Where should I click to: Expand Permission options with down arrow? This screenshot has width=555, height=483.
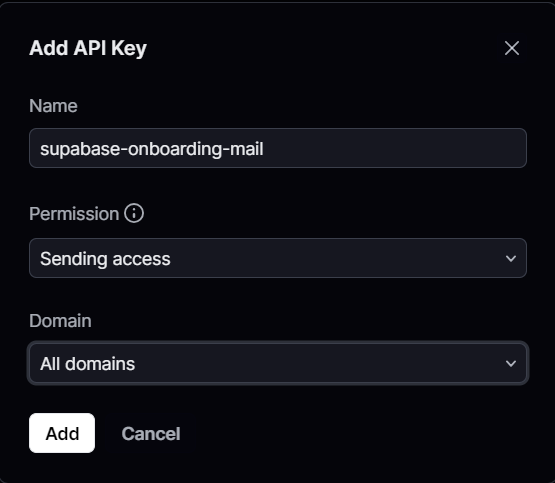tap(511, 259)
